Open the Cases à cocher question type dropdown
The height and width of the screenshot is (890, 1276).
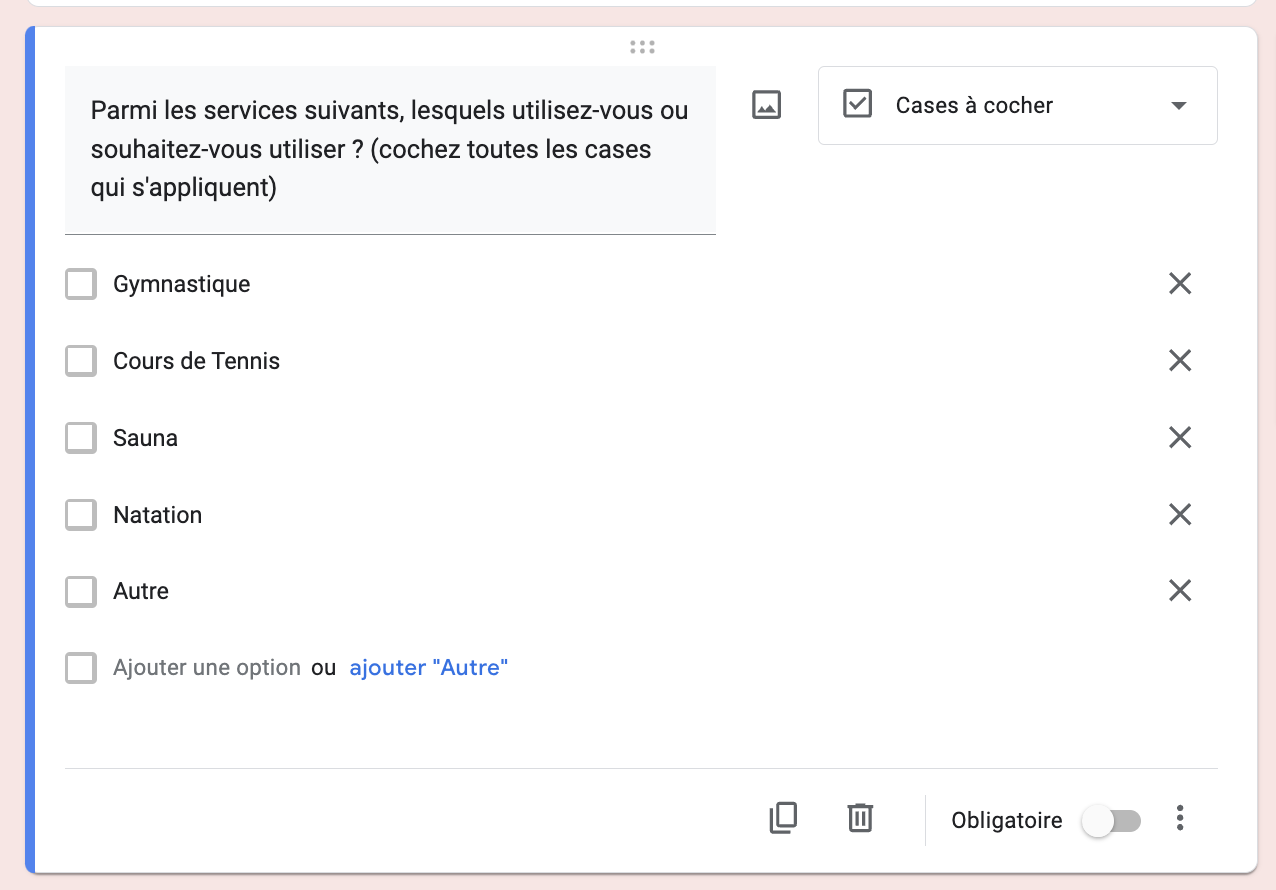point(1017,105)
